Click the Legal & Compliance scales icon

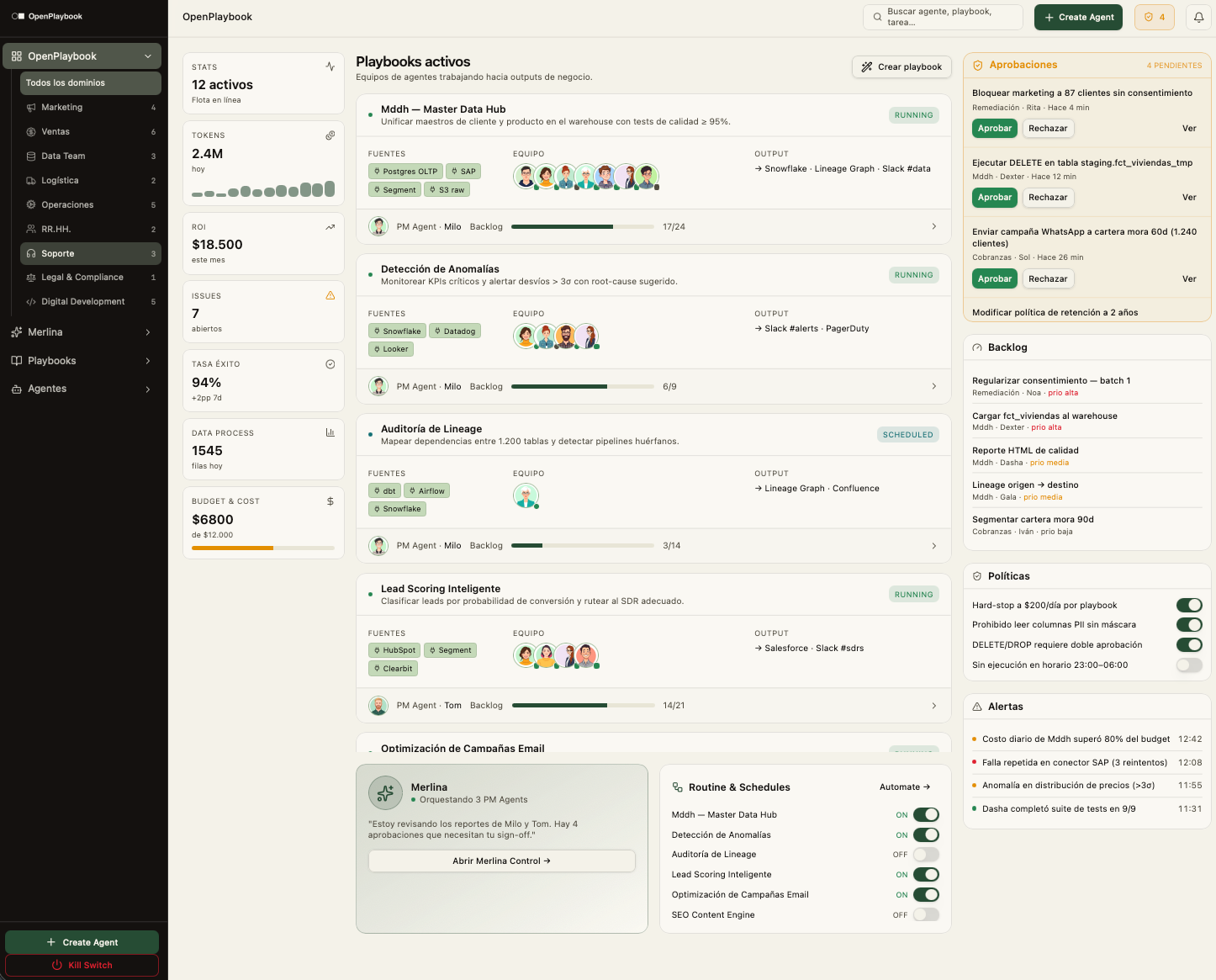click(x=31, y=278)
